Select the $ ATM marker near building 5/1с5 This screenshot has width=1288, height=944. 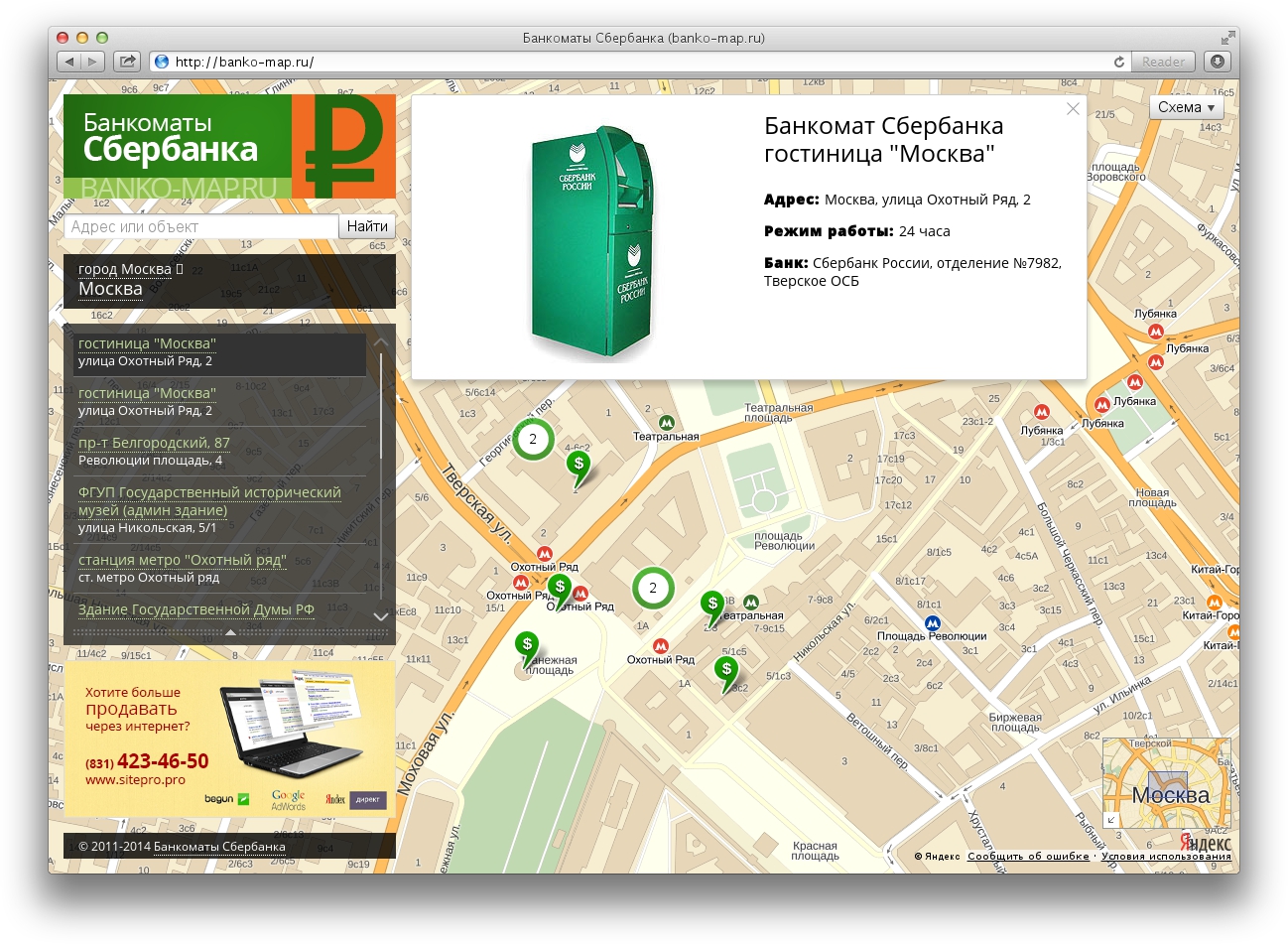coord(727,673)
